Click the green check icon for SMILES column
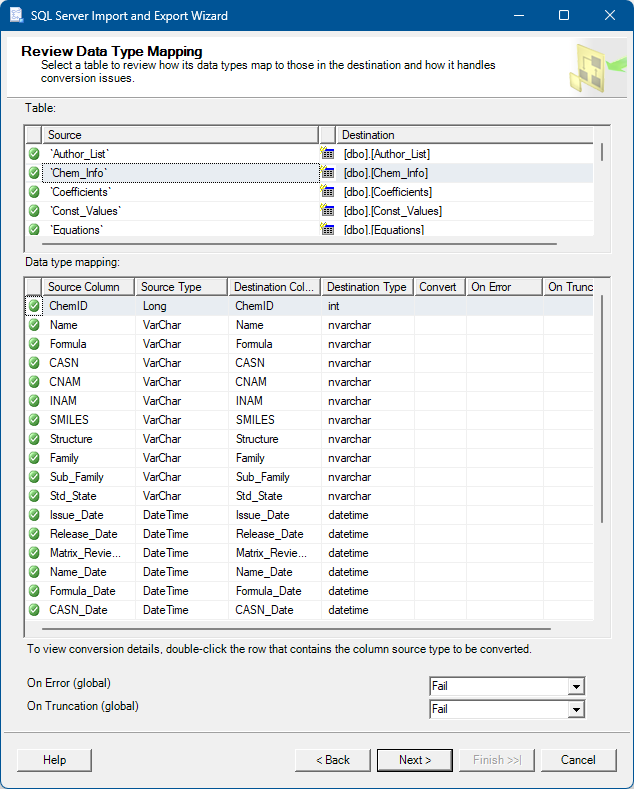 [x=34, y=420]
